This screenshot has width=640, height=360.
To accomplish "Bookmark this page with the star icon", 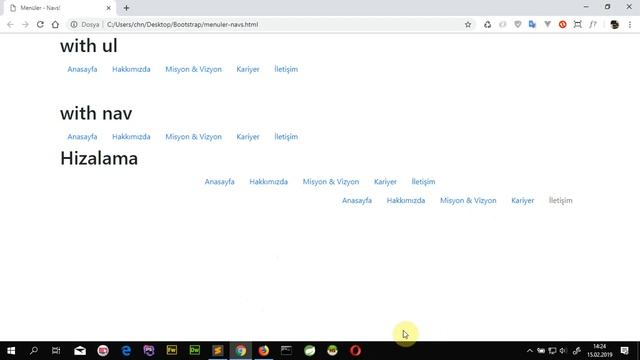I will (468, 24).
